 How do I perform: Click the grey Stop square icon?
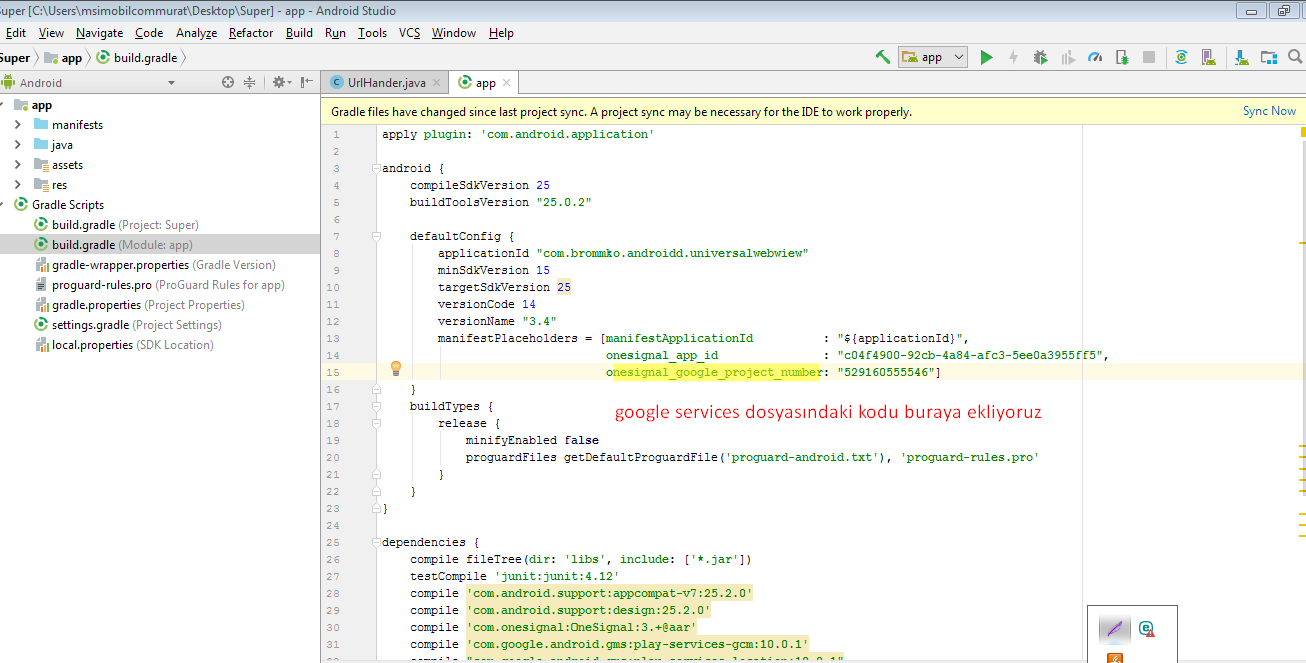[x=1149, y=58]
